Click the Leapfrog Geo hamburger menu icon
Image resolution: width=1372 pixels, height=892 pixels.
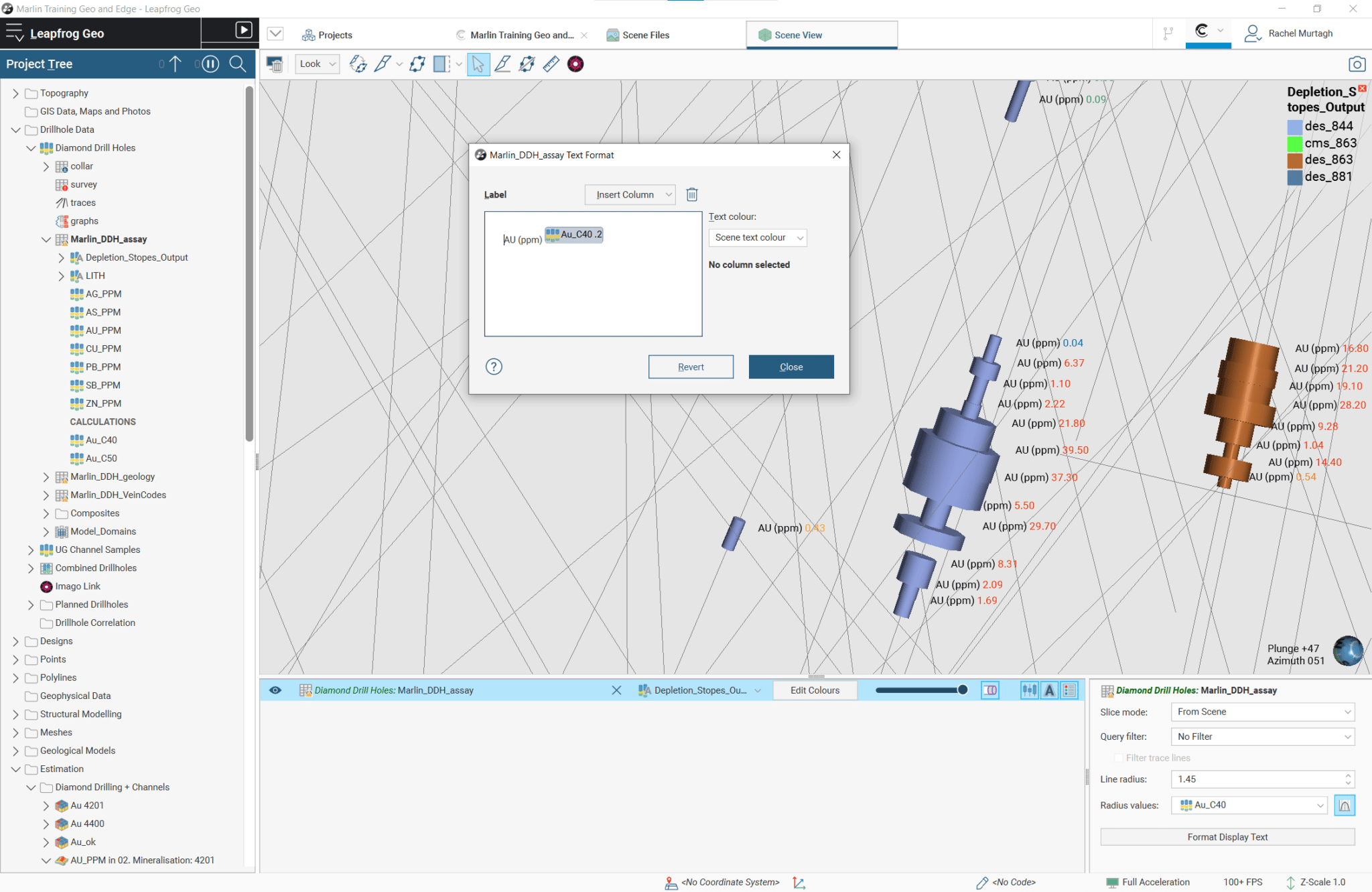point(14,33)
